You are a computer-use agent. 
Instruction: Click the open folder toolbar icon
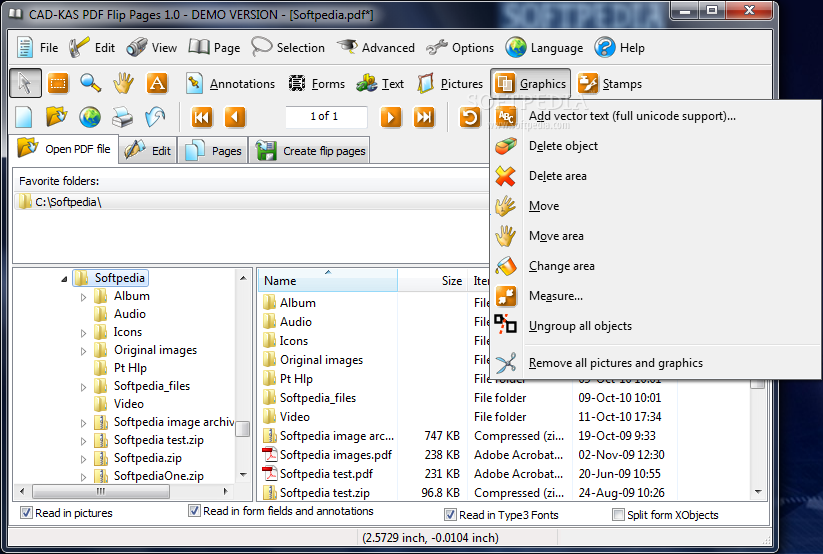[x=56, y=117]
